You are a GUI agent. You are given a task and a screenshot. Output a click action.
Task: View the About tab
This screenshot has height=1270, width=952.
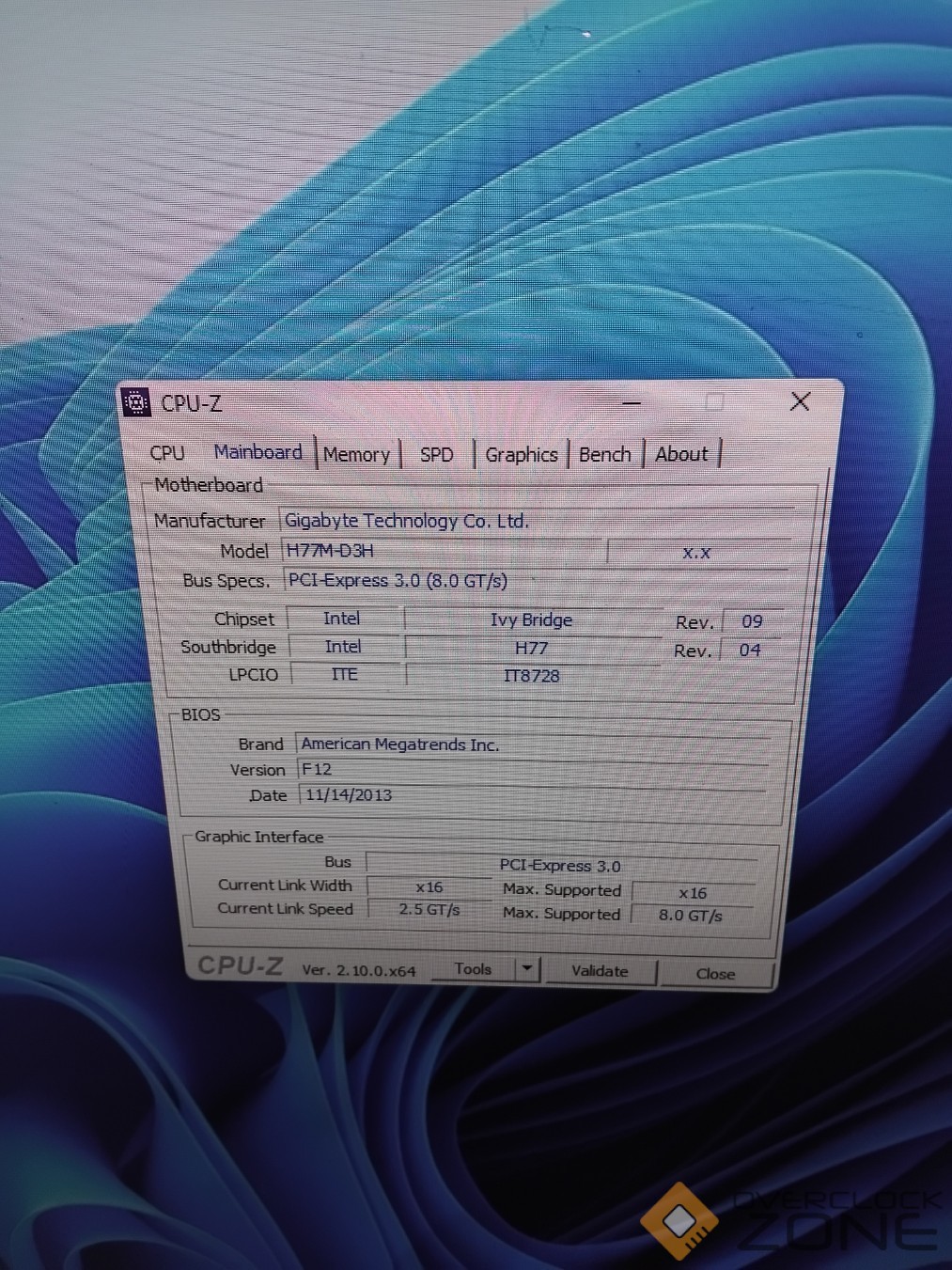click(x=681, y=454)
